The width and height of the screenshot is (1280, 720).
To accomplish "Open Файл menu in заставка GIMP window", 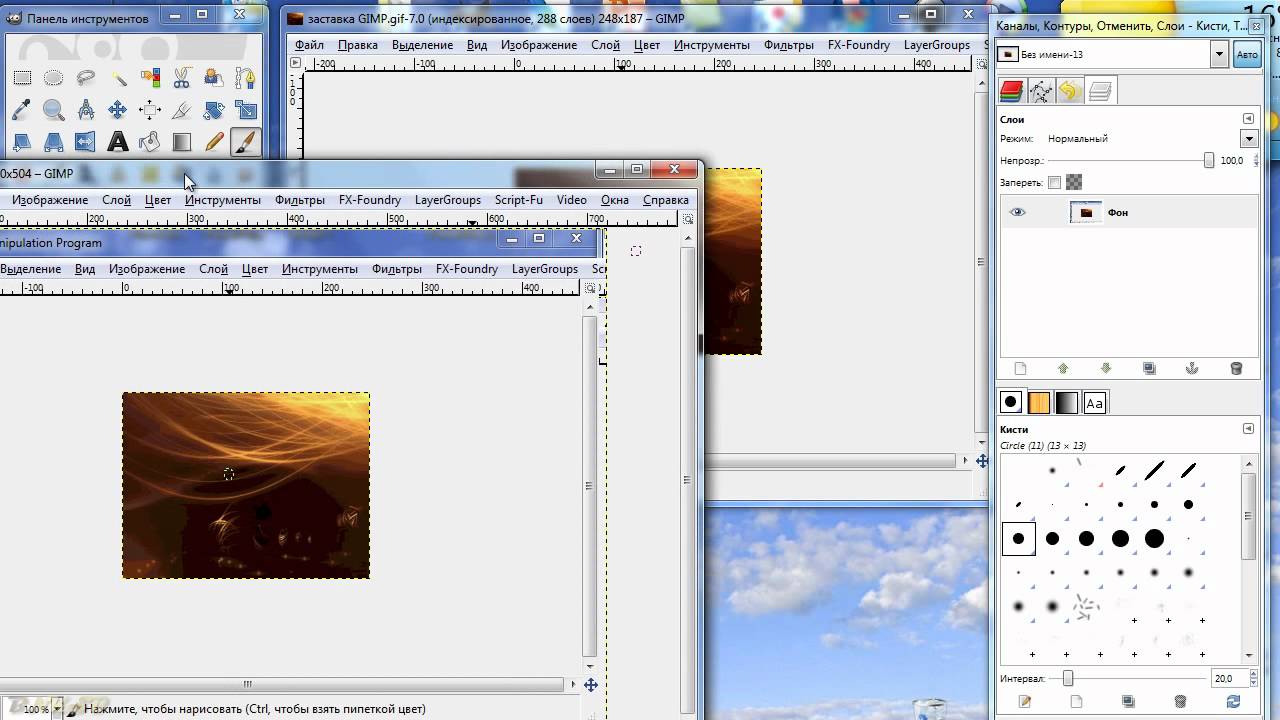I will click(309, 45).
